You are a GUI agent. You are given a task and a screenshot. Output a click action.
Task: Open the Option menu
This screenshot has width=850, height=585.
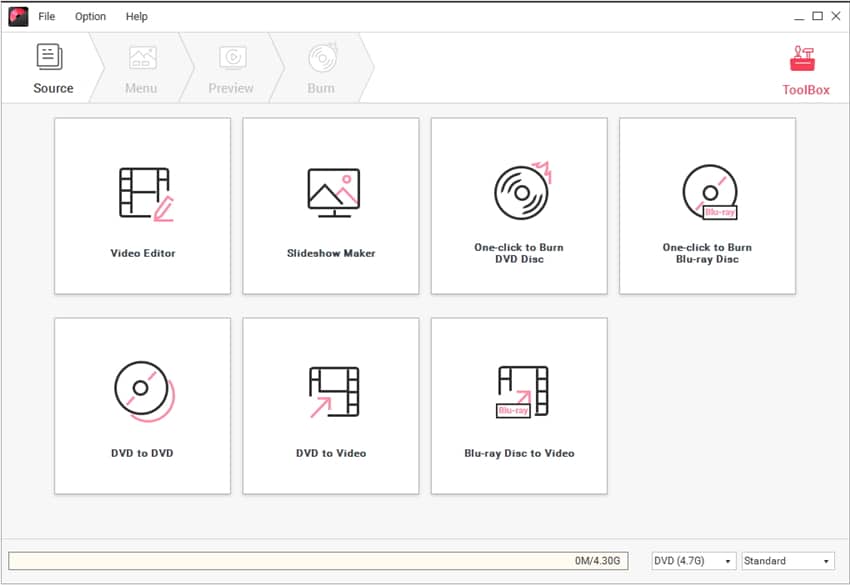90,17
